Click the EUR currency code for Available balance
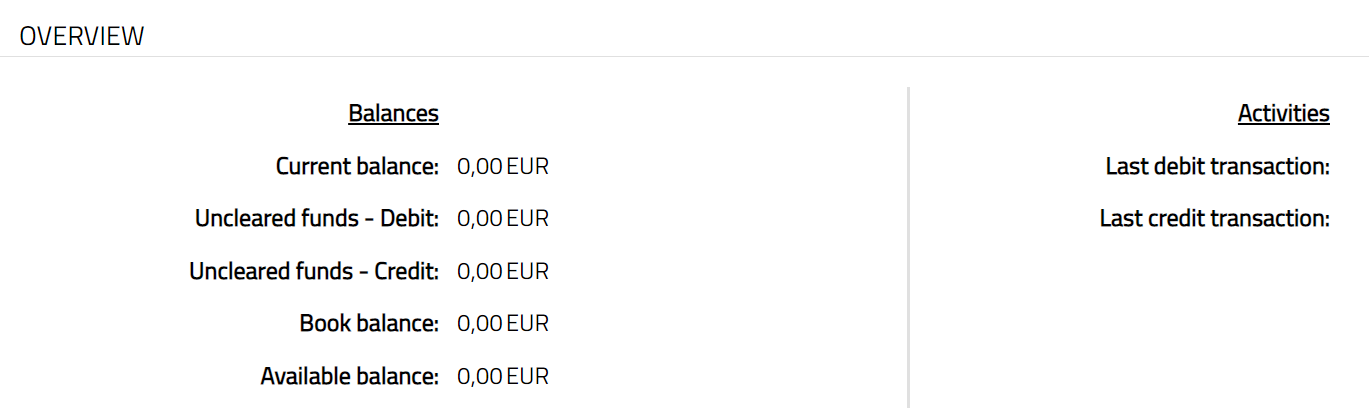Viewport: 1369px width, 418px height. point(528,377)
